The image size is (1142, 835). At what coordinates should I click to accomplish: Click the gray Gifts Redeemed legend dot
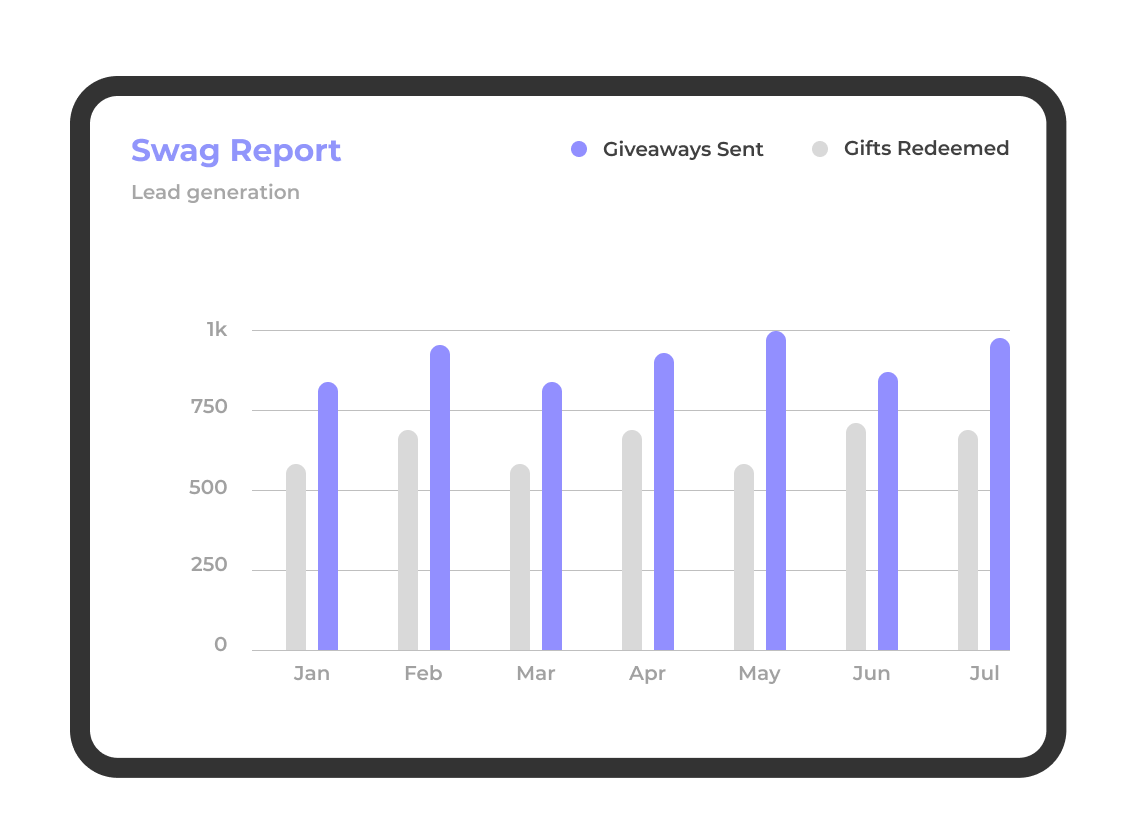(x=820, y=148)
